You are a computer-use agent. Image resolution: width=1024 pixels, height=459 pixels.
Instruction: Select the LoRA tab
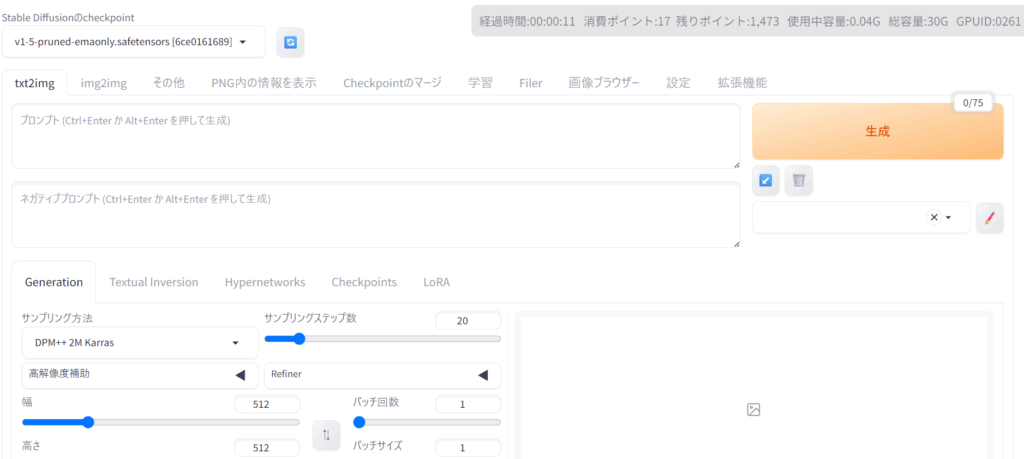coord(436,282)
